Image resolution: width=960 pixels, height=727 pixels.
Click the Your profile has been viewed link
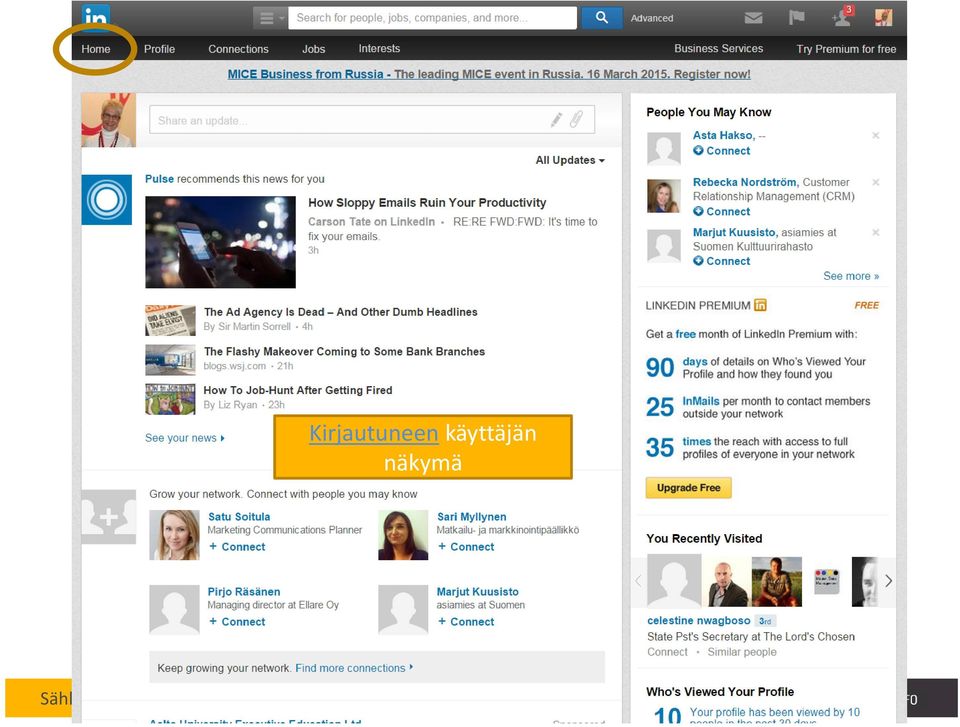pos(774,717)
